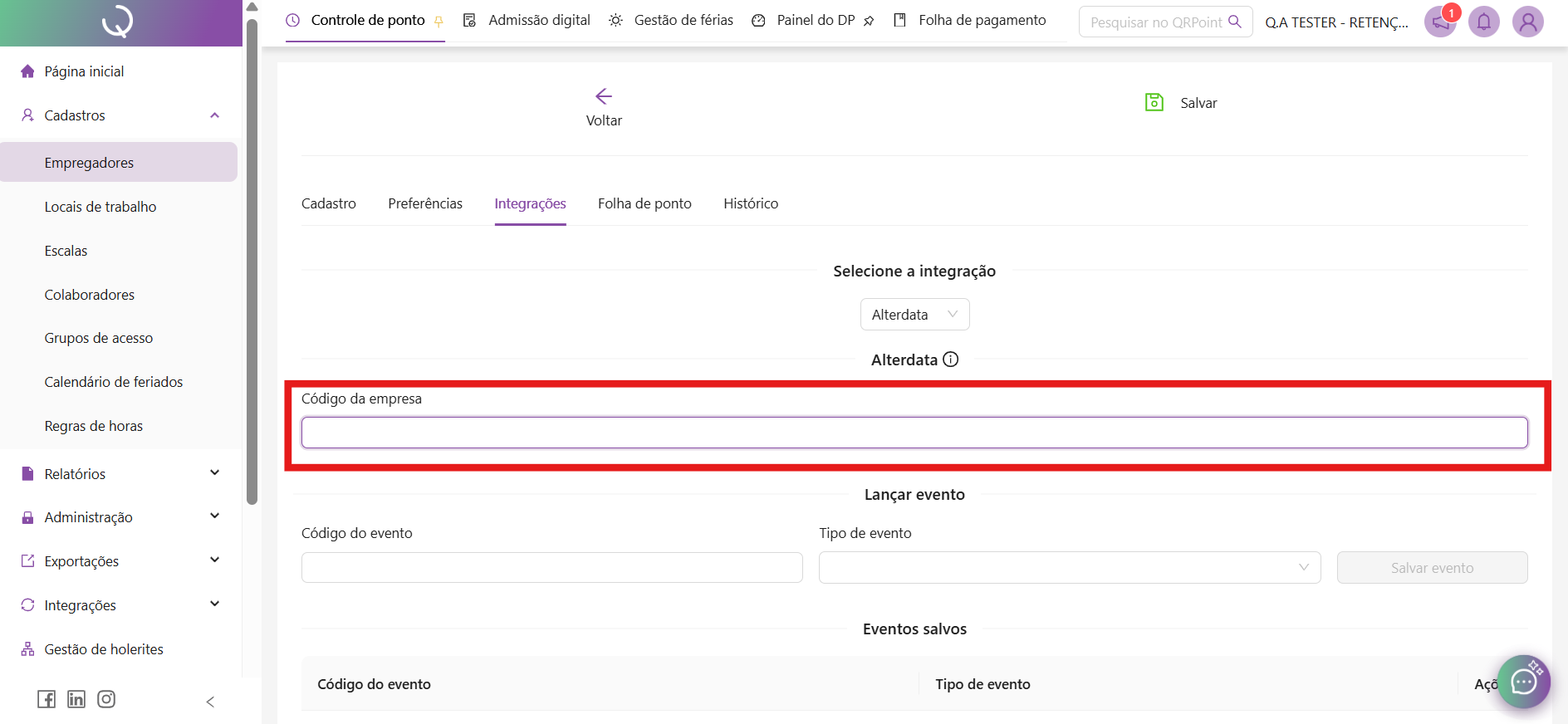Open the Instagram icon link
Screen dimensions: 1568x724
click(x=106, y=699)
